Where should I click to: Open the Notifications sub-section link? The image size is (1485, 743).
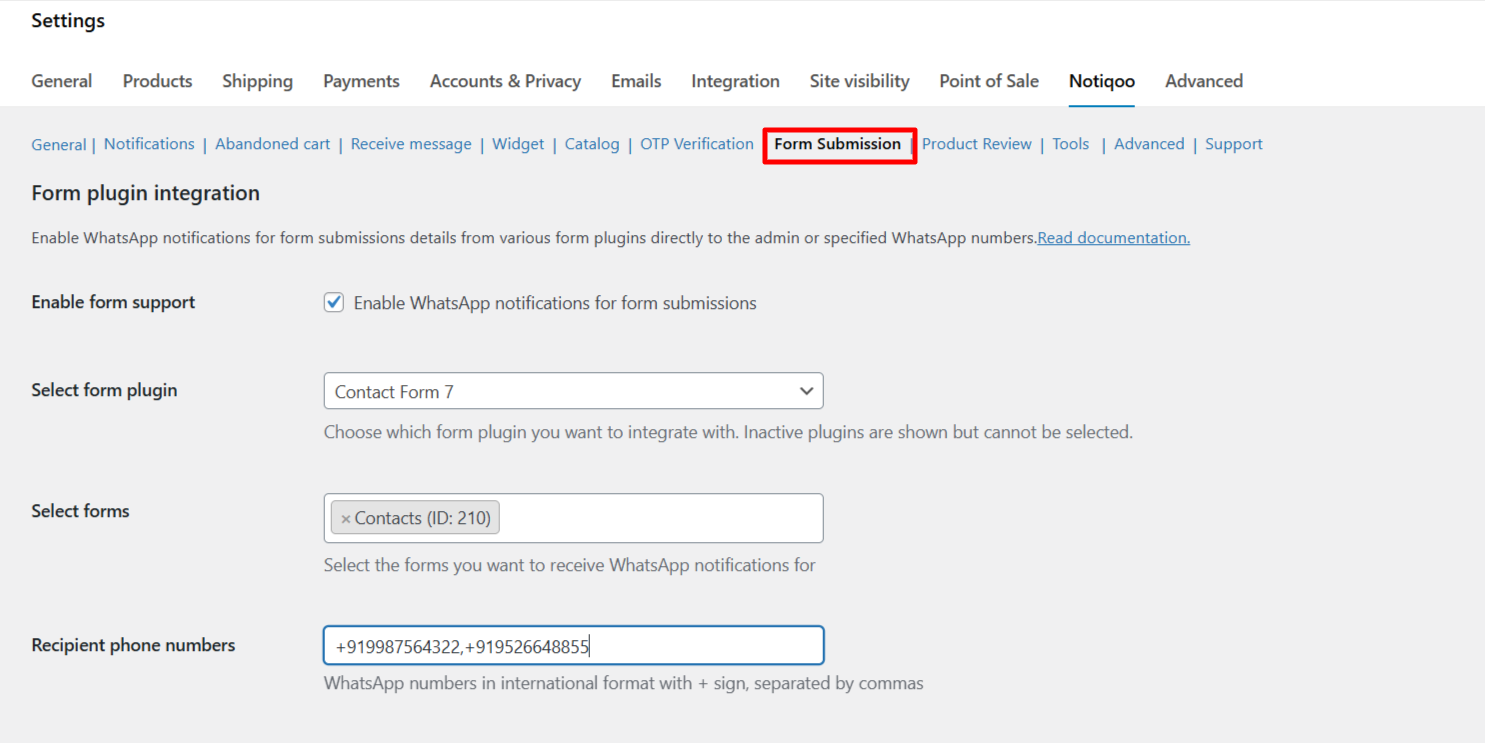pos(149,144)
